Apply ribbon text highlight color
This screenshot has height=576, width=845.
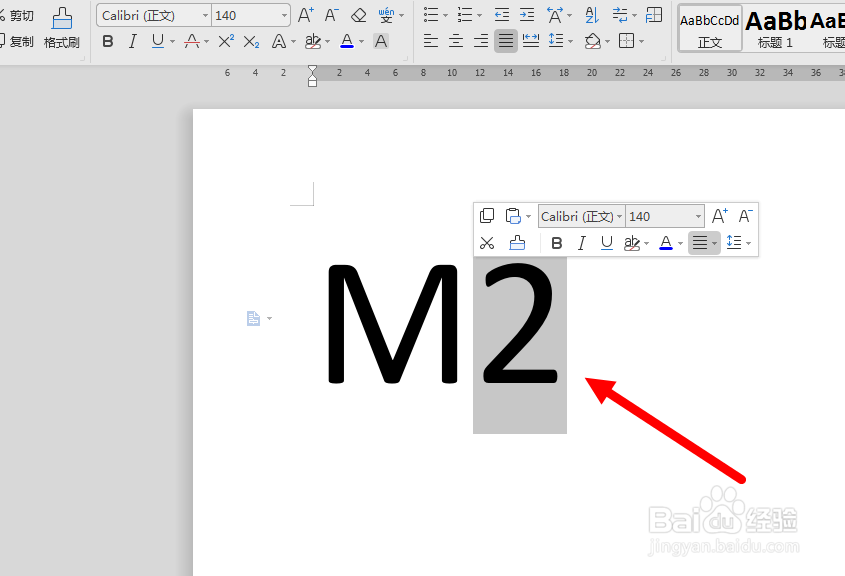tap(313, 41)
